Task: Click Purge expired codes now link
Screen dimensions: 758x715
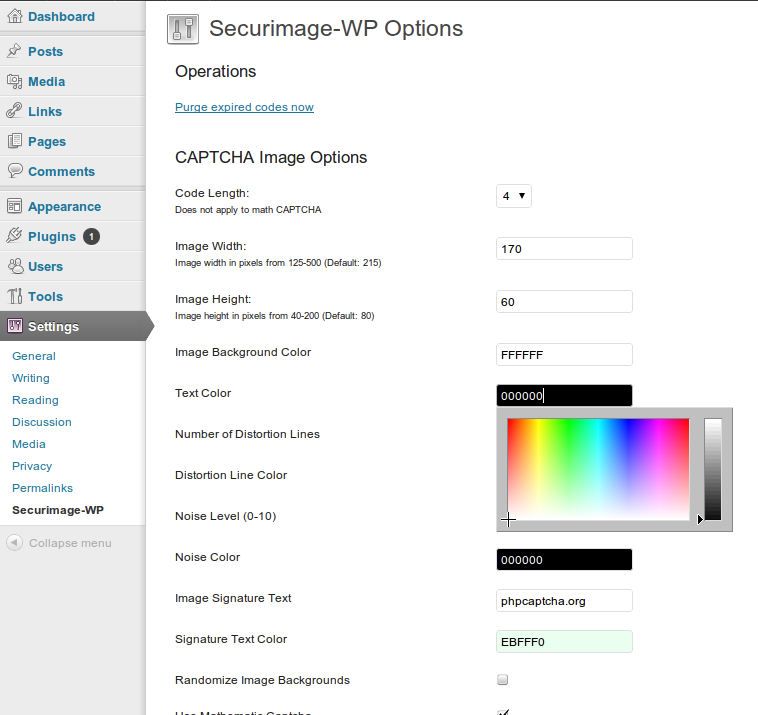Action: pos(244,107)
